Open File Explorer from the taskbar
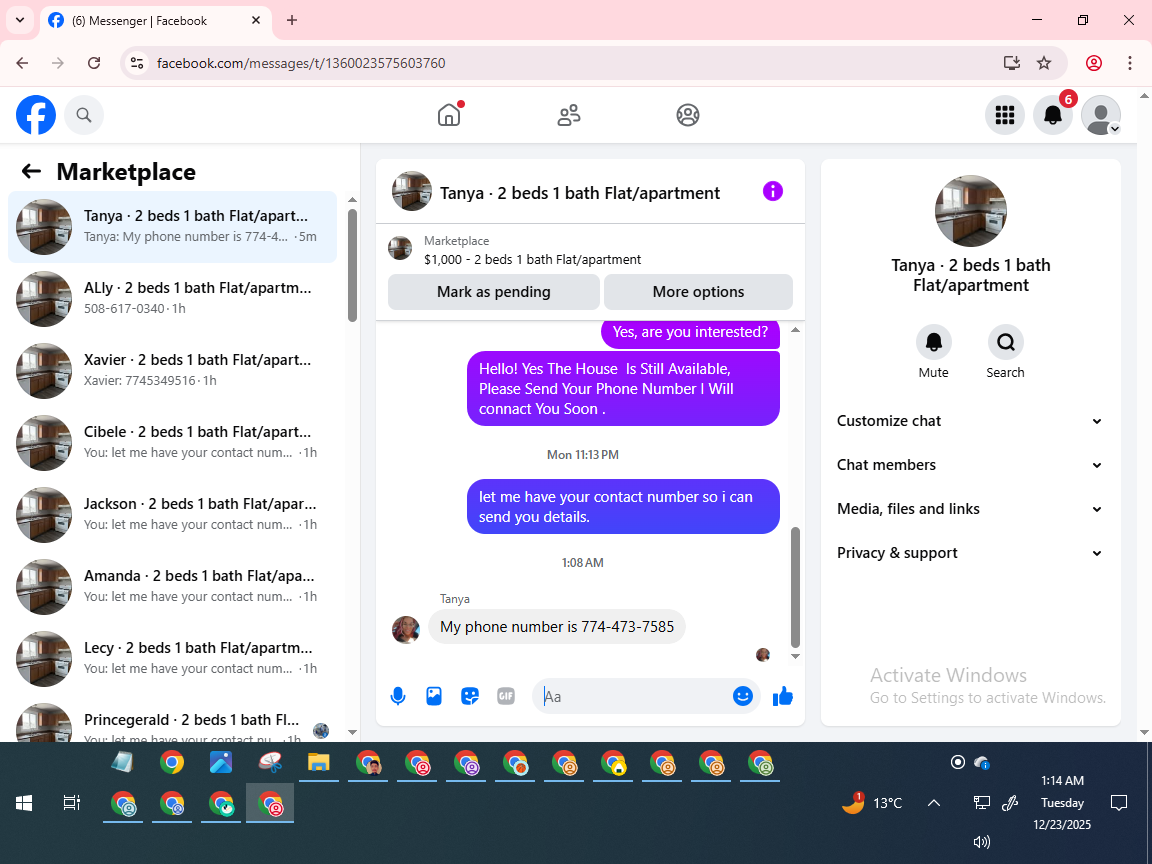The width and height of the screenshot is (1152, 864). (x=318, y=763)
